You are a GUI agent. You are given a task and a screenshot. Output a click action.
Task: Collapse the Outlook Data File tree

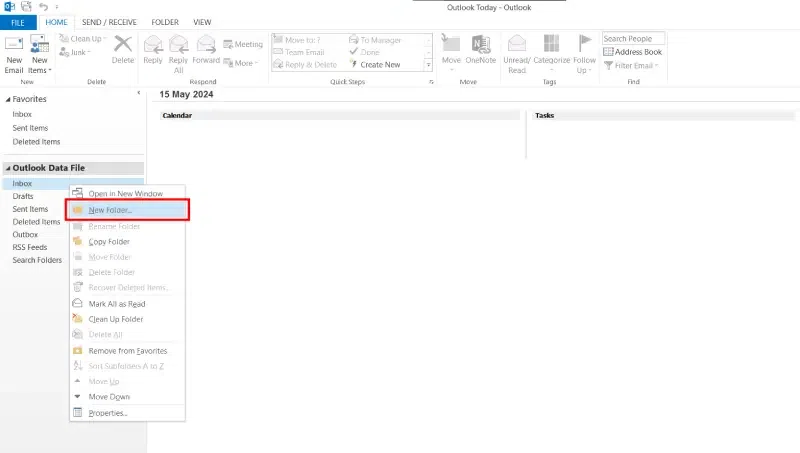click(x=8, y=168)
